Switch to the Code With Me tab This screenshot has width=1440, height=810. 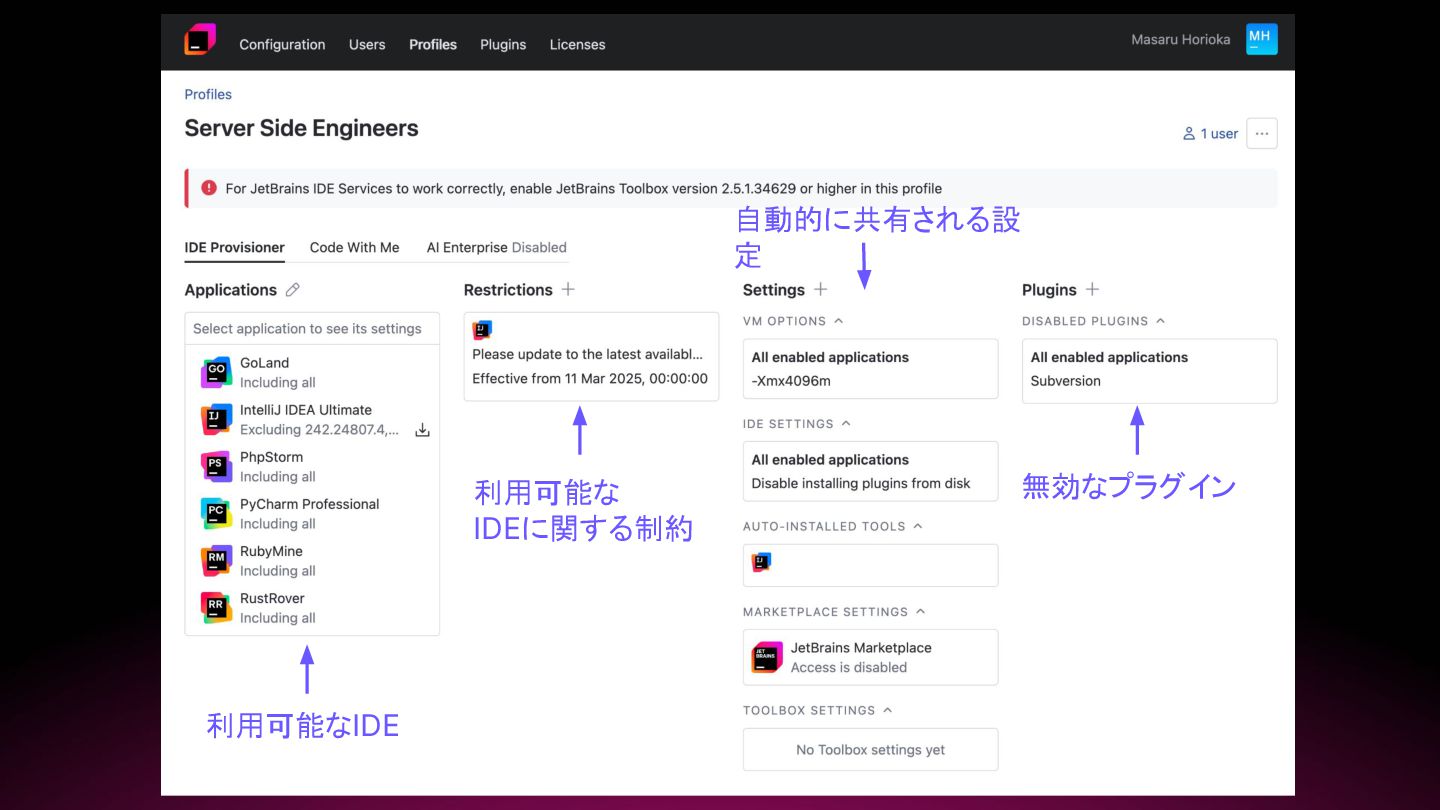tap(354, 247)
